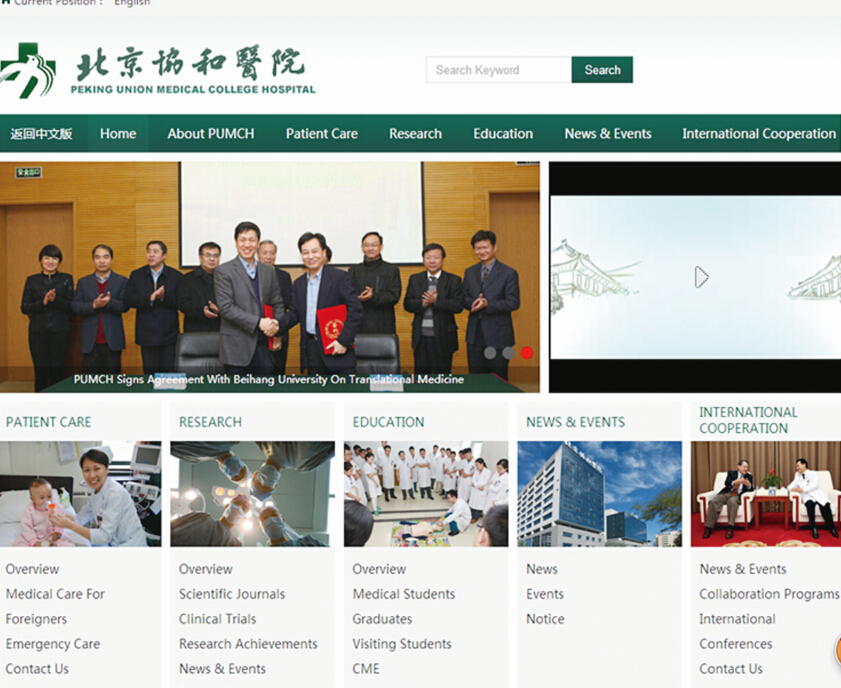
Task: Open the Beihang University agreement headline
Action: [x=269, y=379]
